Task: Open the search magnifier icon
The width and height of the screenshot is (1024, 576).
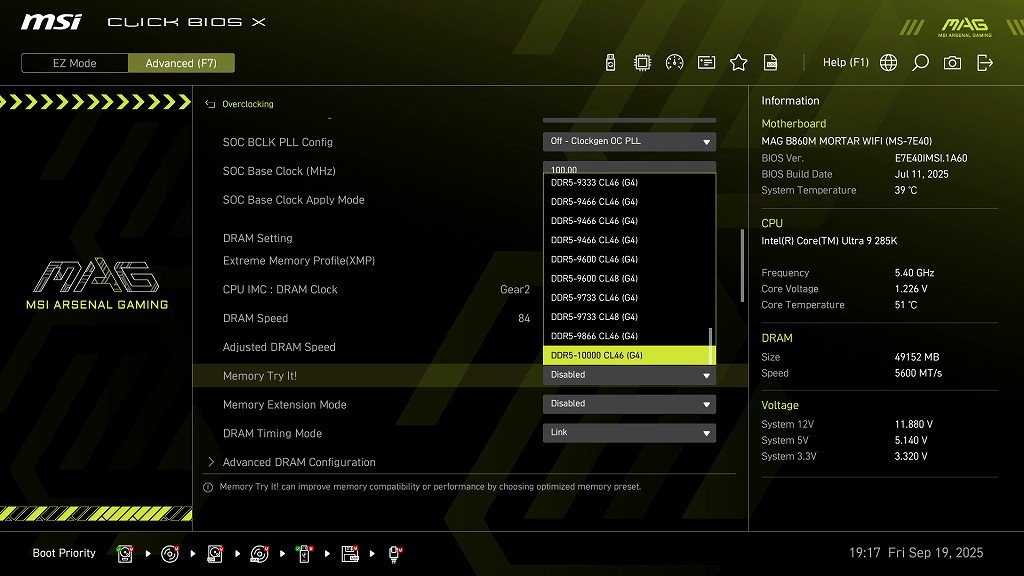Action: coord(920,63)
